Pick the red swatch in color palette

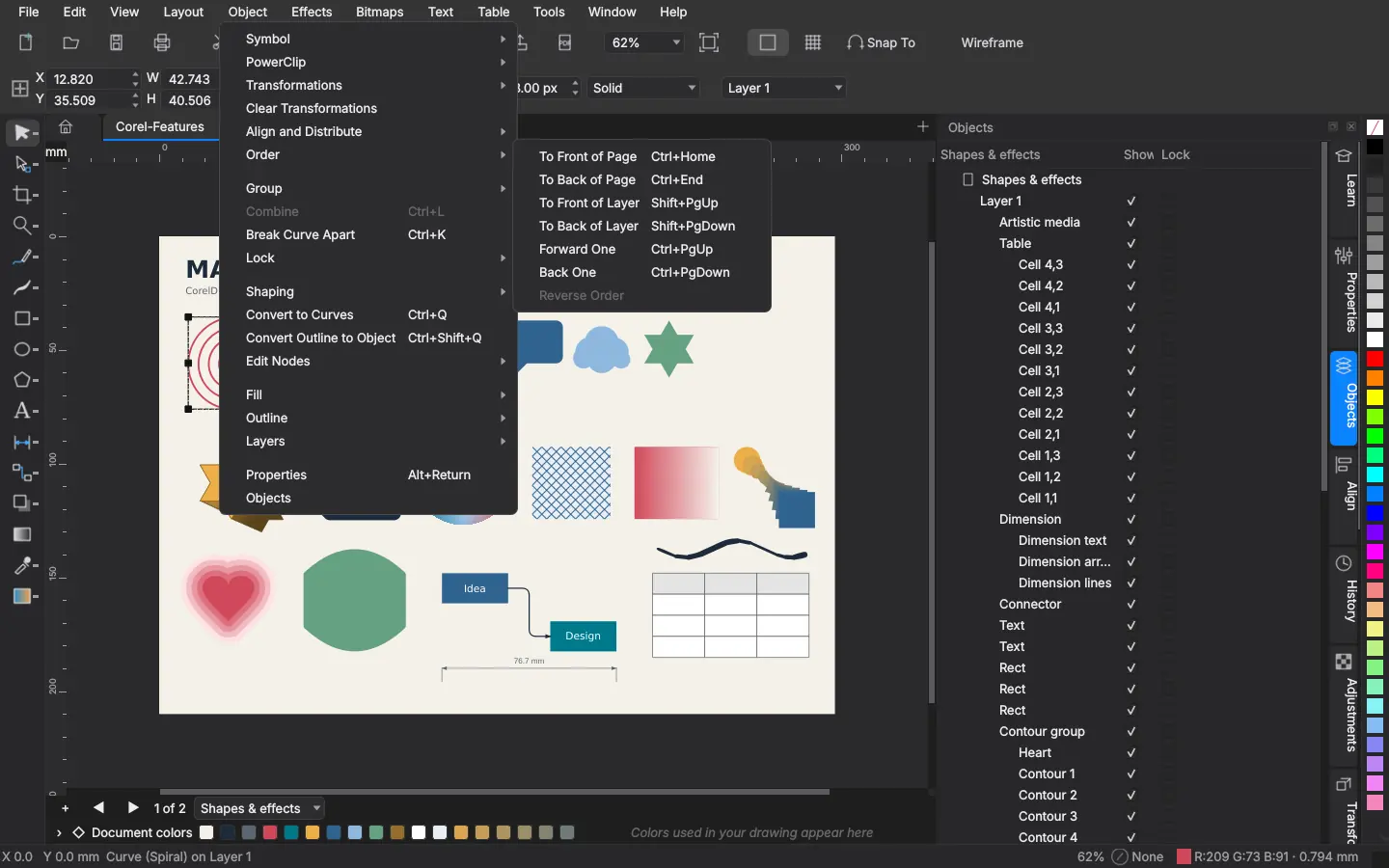click(1375, 359)
